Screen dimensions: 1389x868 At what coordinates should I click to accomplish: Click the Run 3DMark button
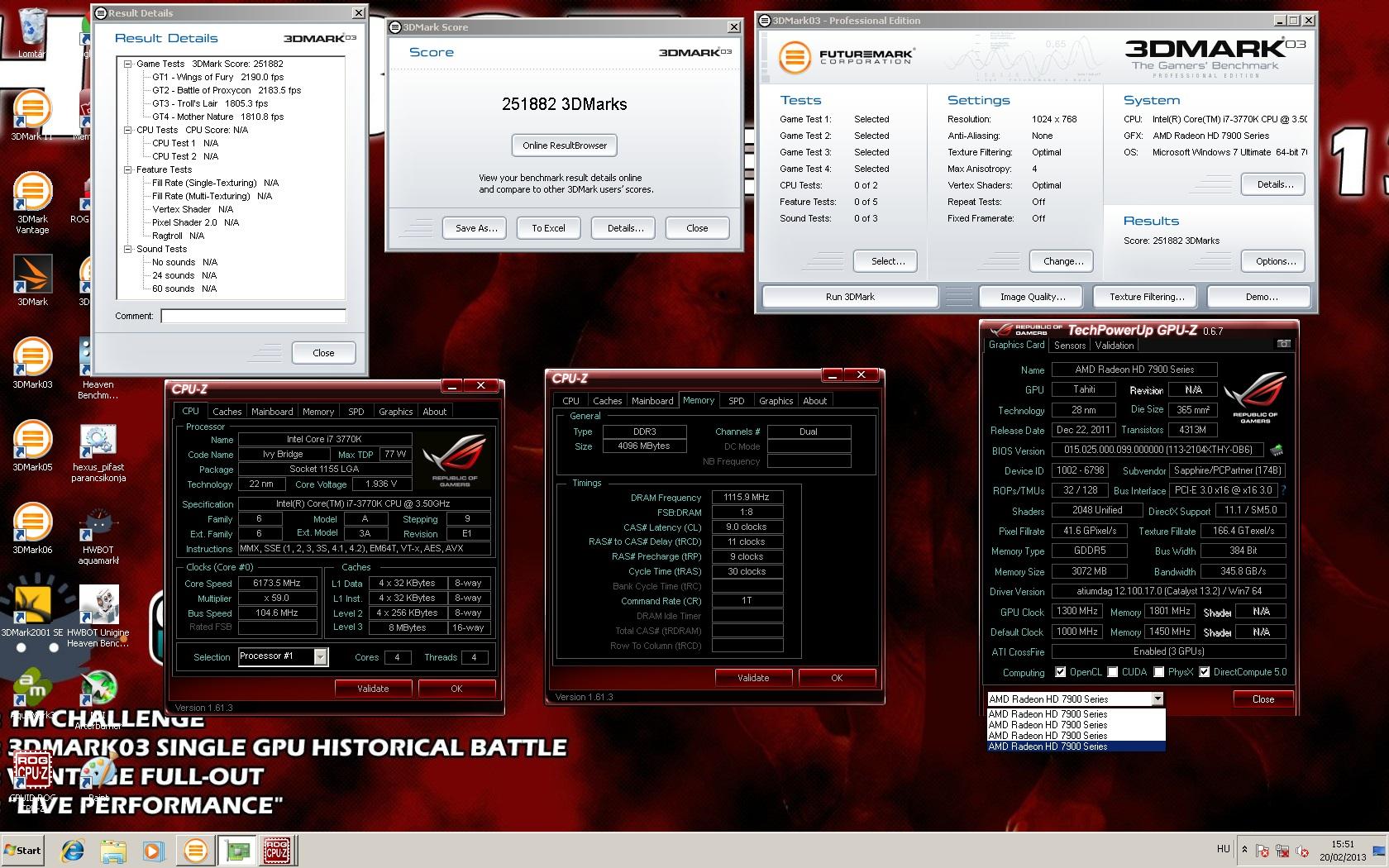point(850,297)
